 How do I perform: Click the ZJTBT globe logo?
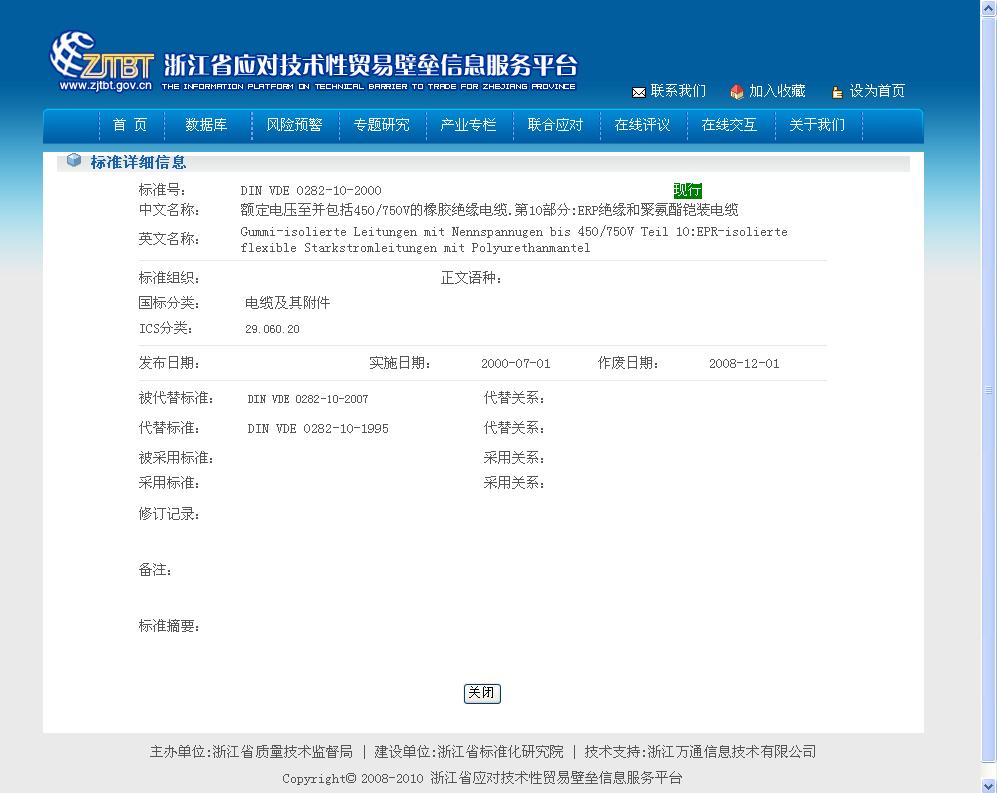point(75,58)
